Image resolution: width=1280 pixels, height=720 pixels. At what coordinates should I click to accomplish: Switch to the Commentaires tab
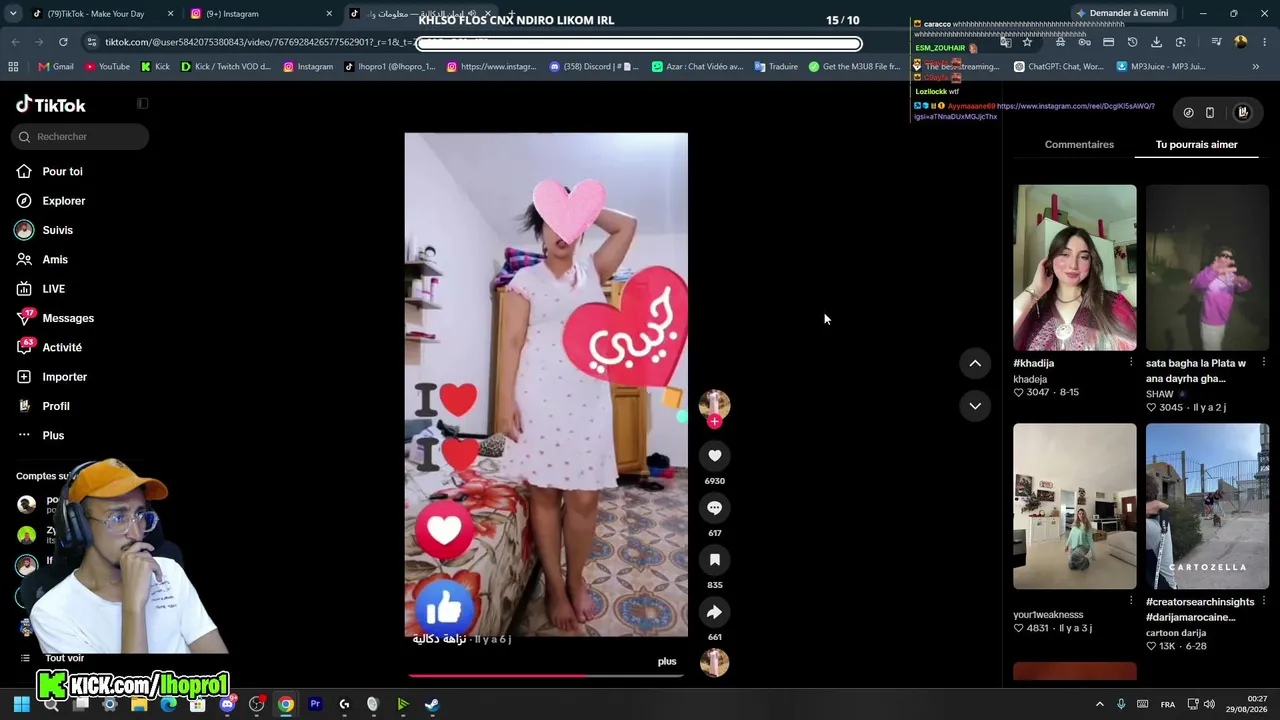click(x=1079, y=145)
